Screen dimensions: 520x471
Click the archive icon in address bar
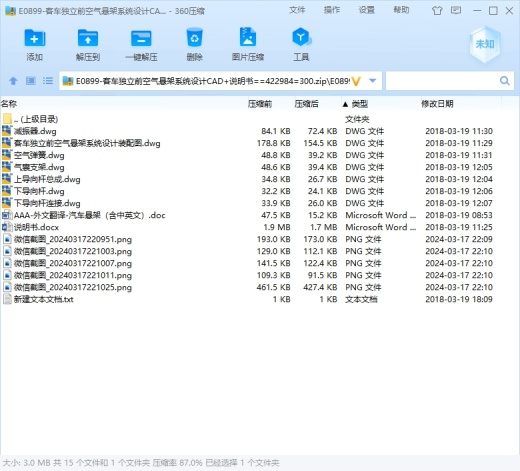click(x=68, y=81)
